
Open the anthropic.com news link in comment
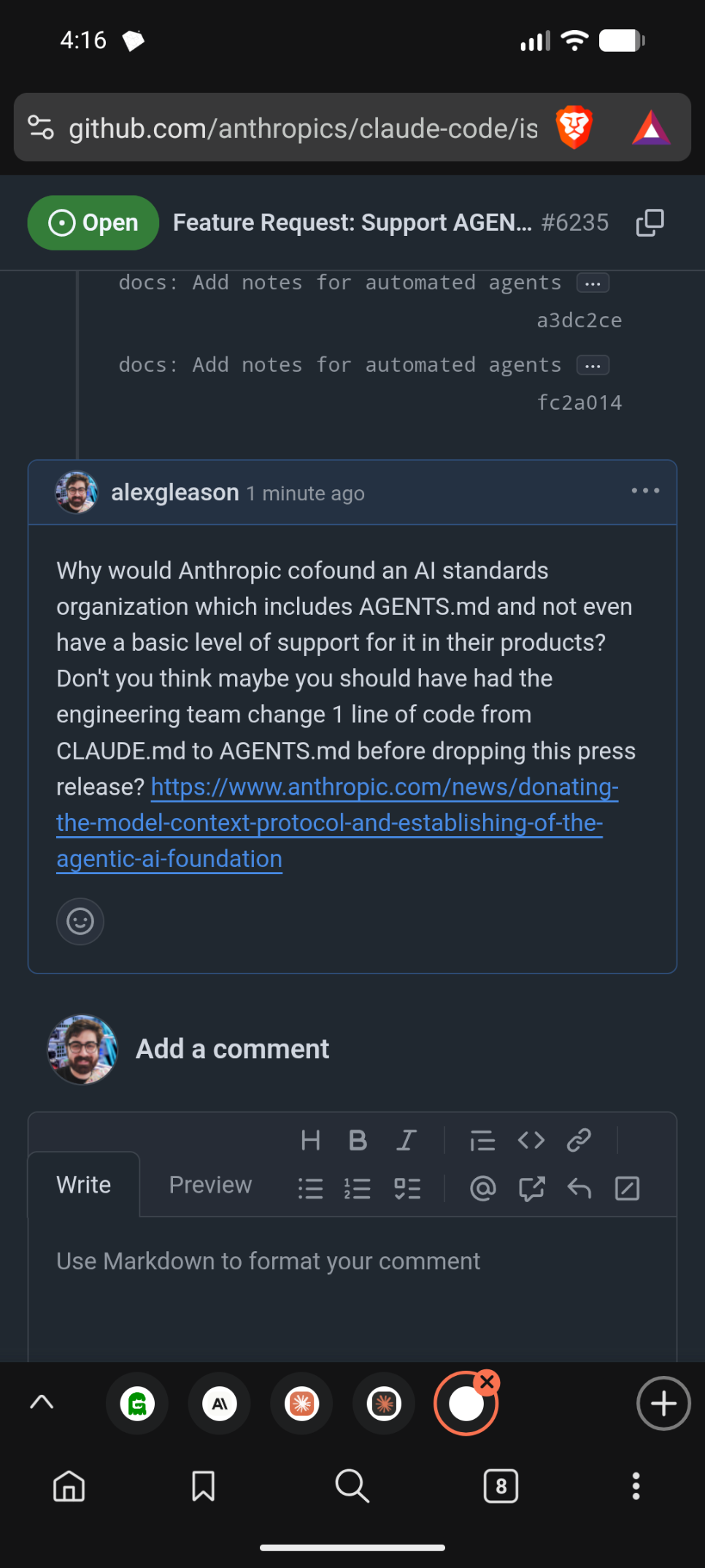tap(329, 822)
